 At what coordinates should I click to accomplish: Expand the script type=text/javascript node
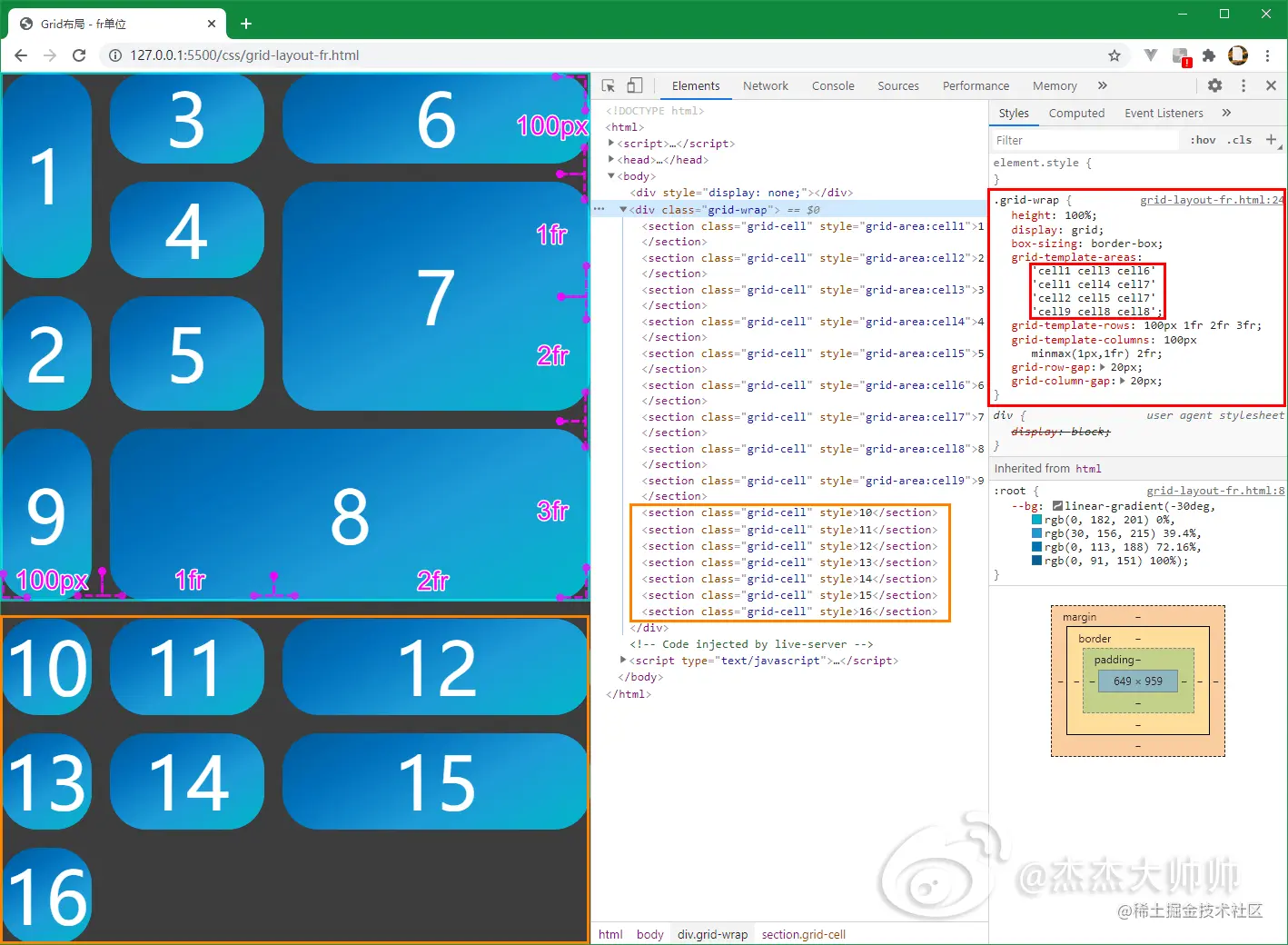pos(623,661)
